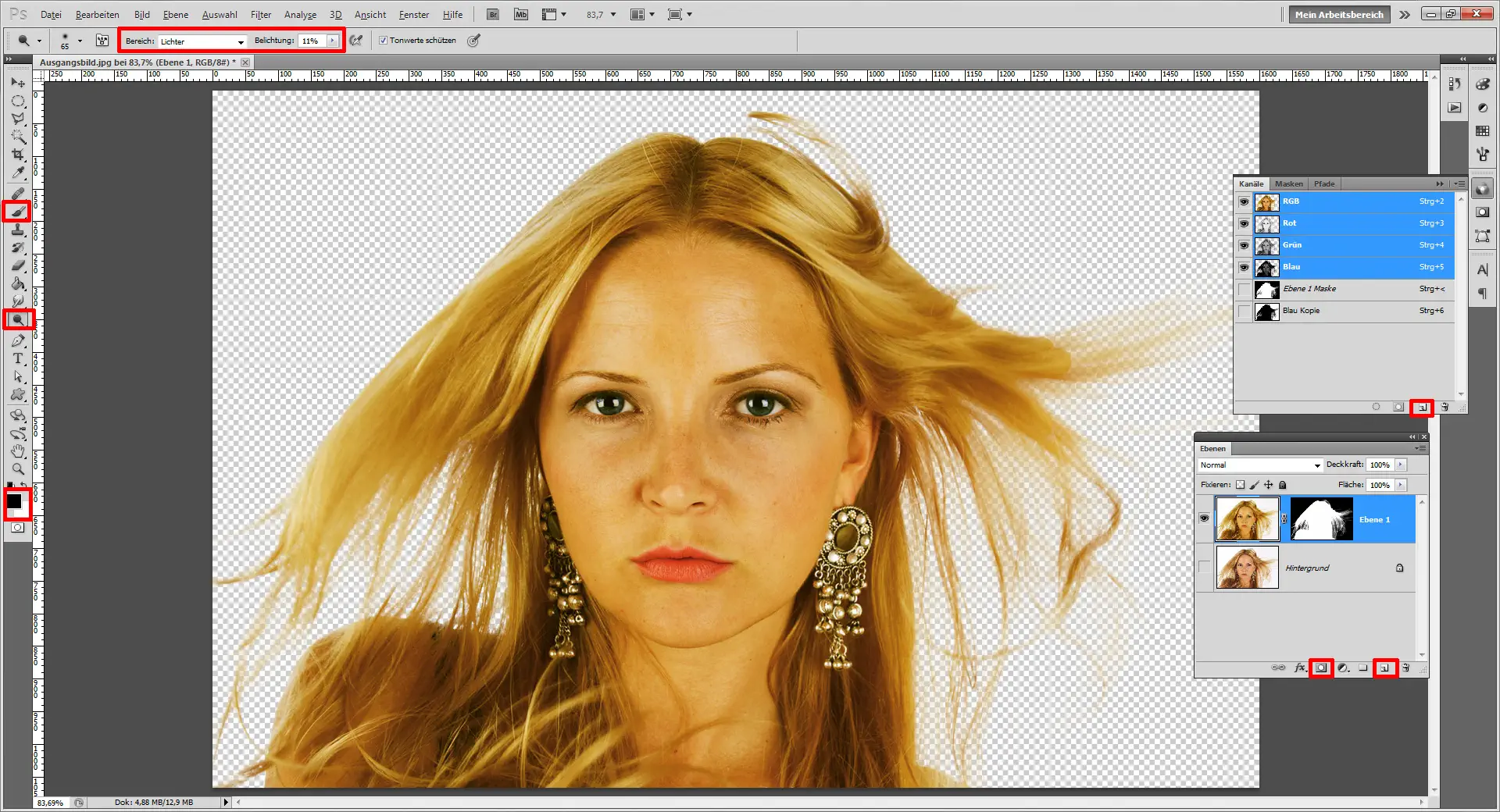Screen dimensions: 1500x812
Task: Open the Filter menu
Action: [x=260, y=14]
